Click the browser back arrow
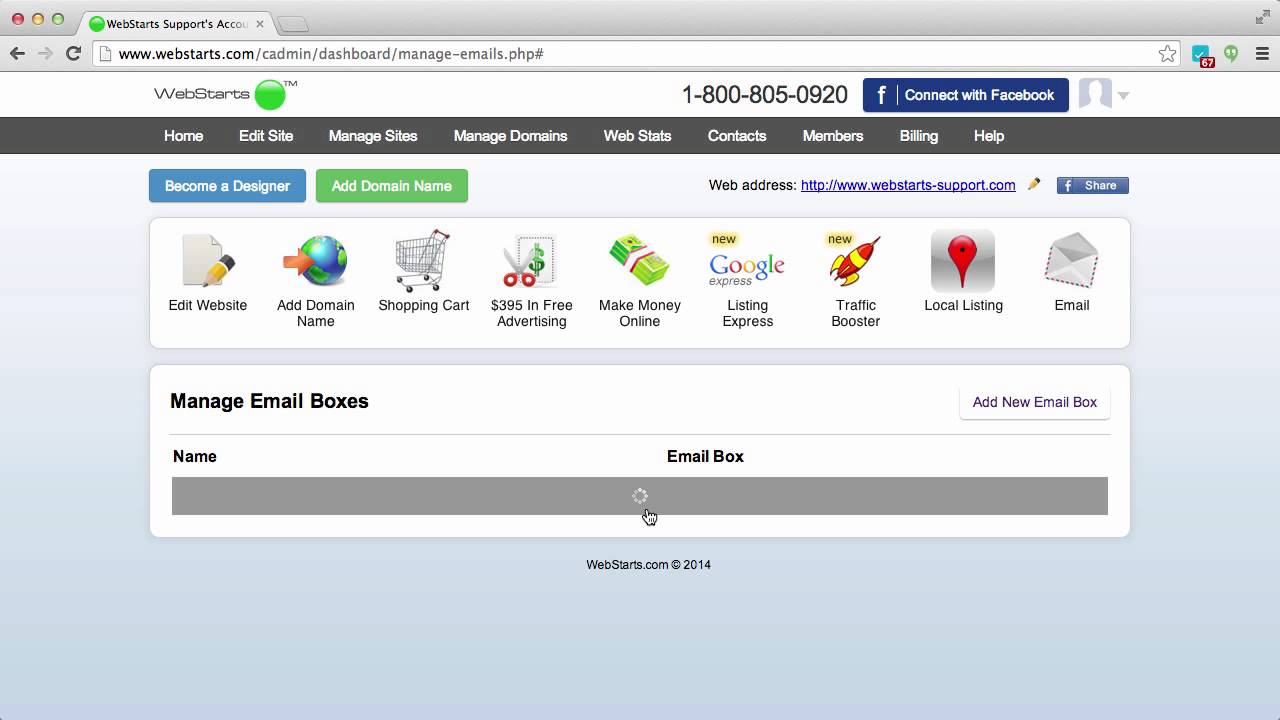 coord(18,54)
